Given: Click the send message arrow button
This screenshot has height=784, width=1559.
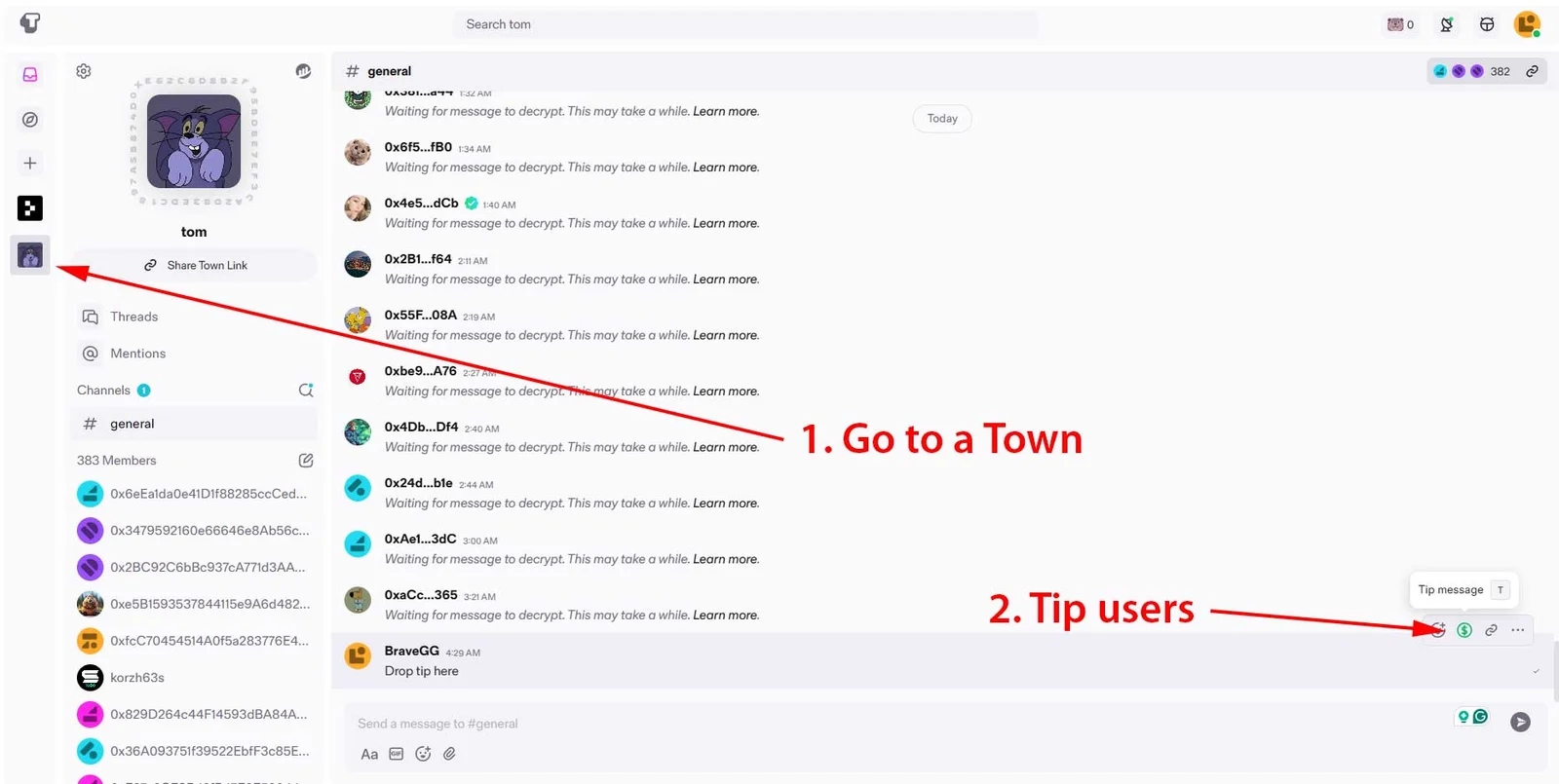Looking at the screenshot, I should pyautogui.click(x=1520, y=722).
